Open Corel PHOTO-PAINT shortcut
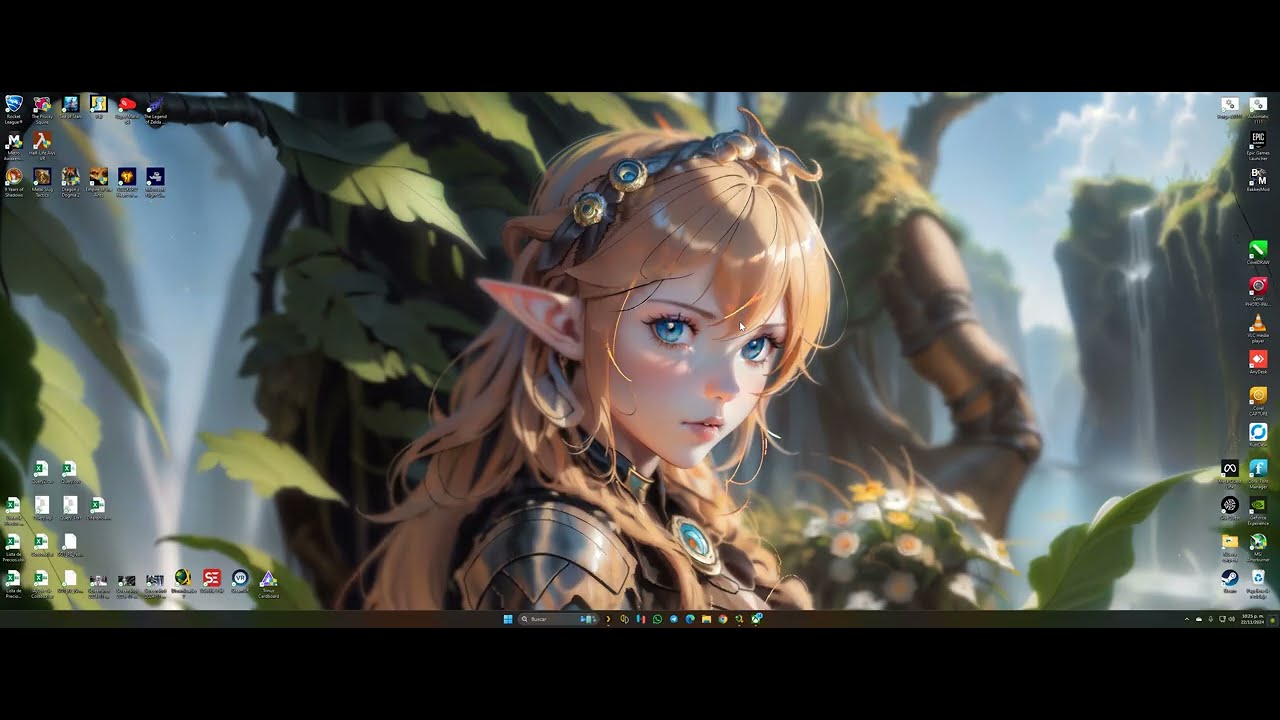1280x720 pixels. pos(1258,290)
